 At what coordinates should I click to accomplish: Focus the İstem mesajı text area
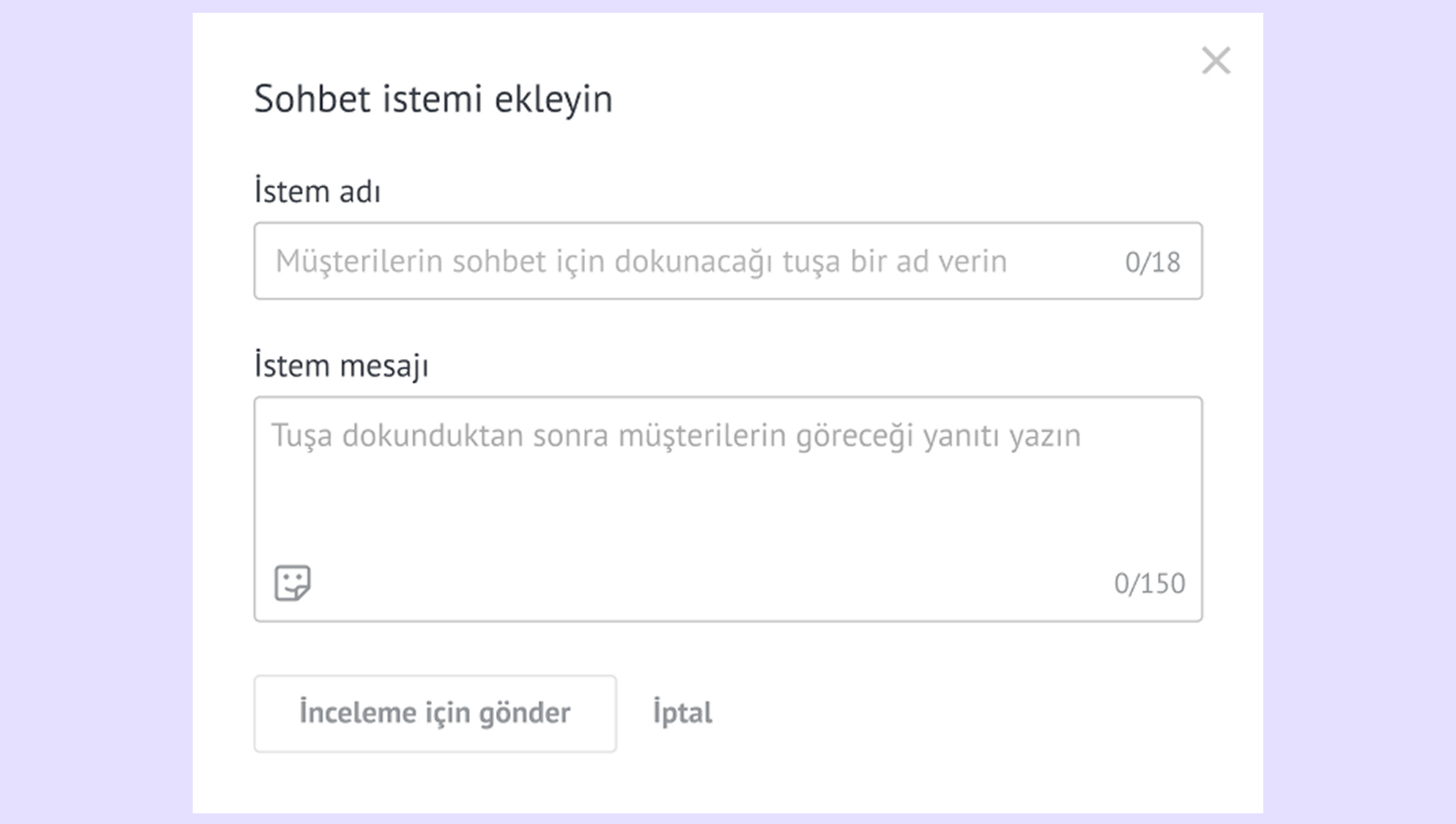727,498
